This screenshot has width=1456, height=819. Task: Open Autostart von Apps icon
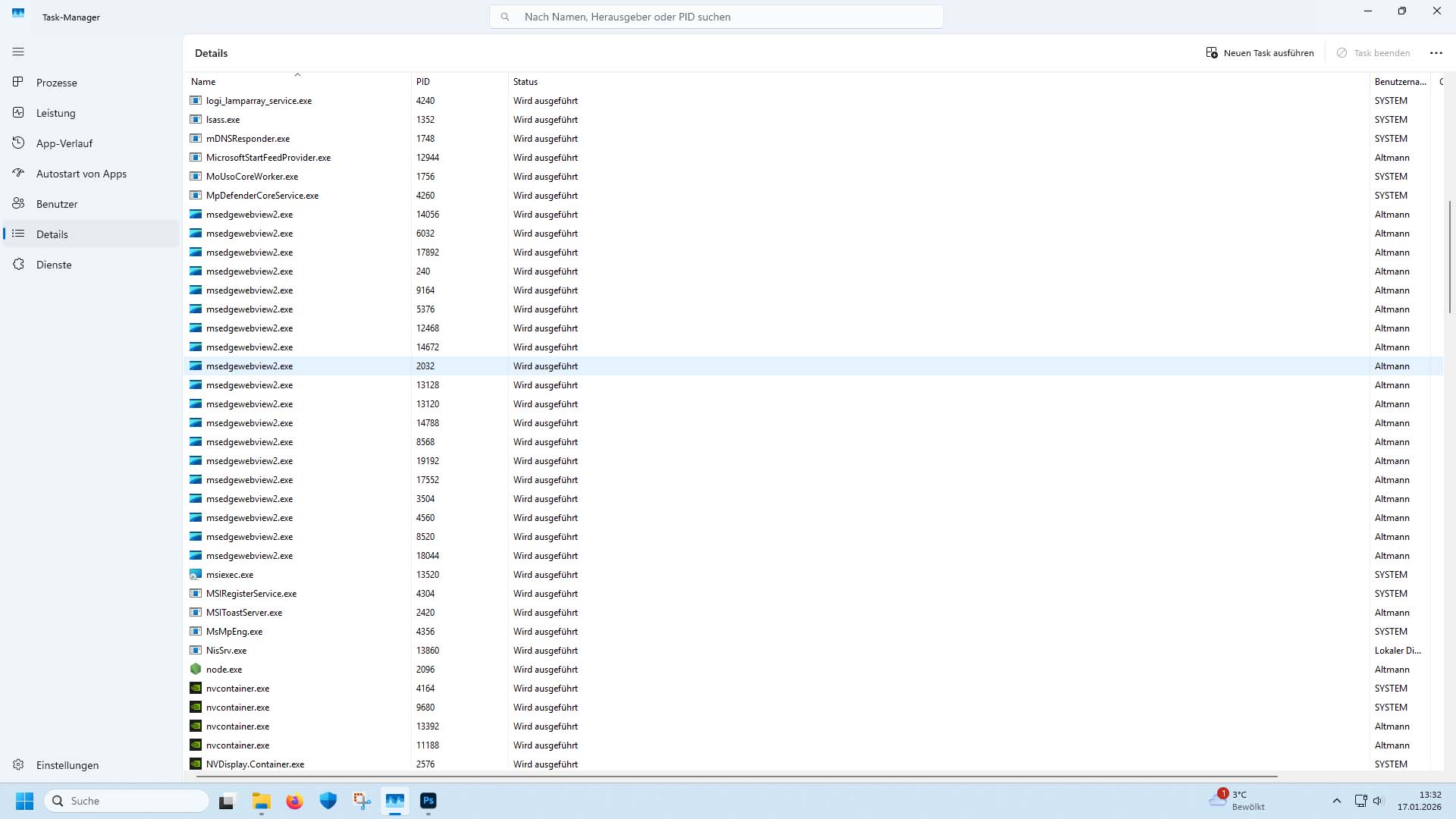[18, 173]
